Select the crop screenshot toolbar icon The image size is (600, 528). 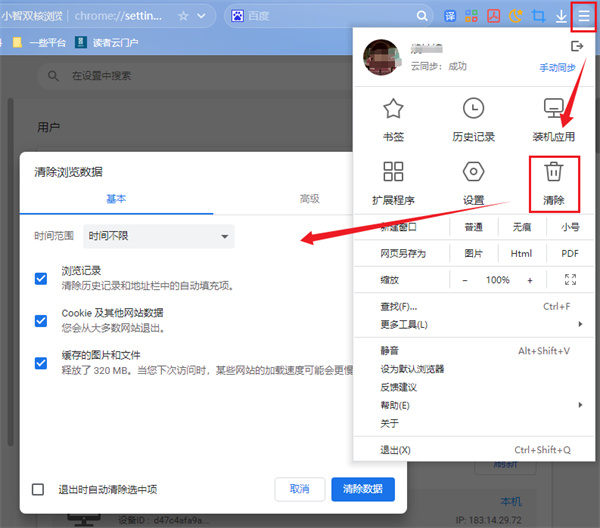click(538, 16)
